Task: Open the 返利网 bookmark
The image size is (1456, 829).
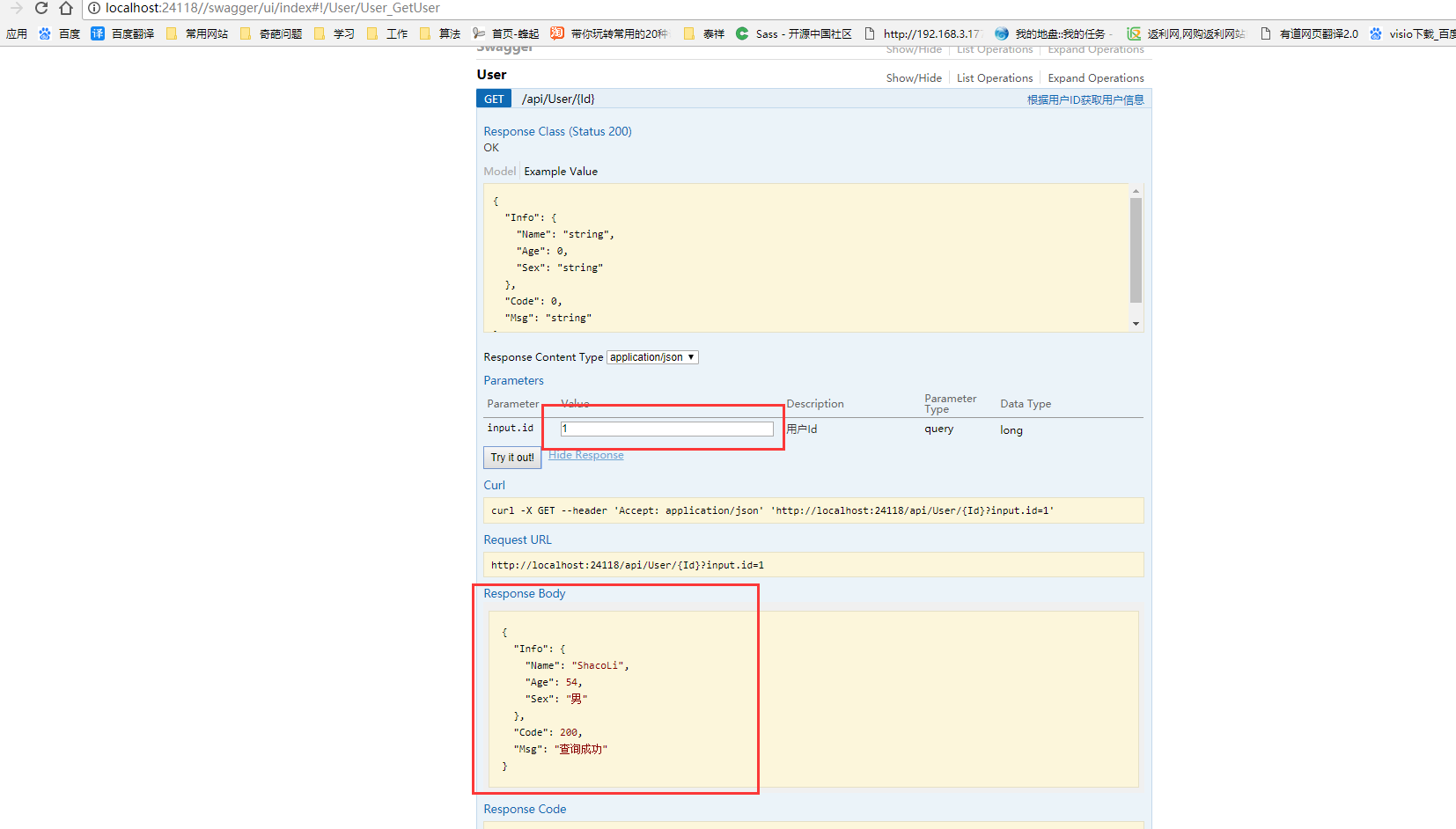Action: point(1186,33)
